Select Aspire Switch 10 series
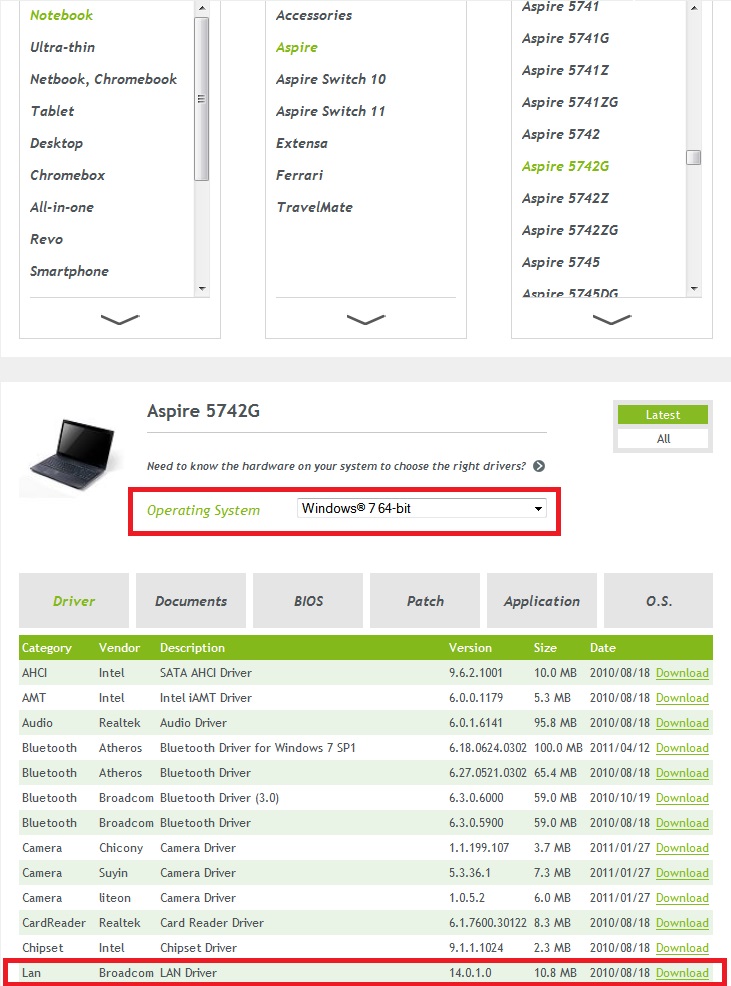The height and width of the screenshot is (986, 731). [331, 79]
